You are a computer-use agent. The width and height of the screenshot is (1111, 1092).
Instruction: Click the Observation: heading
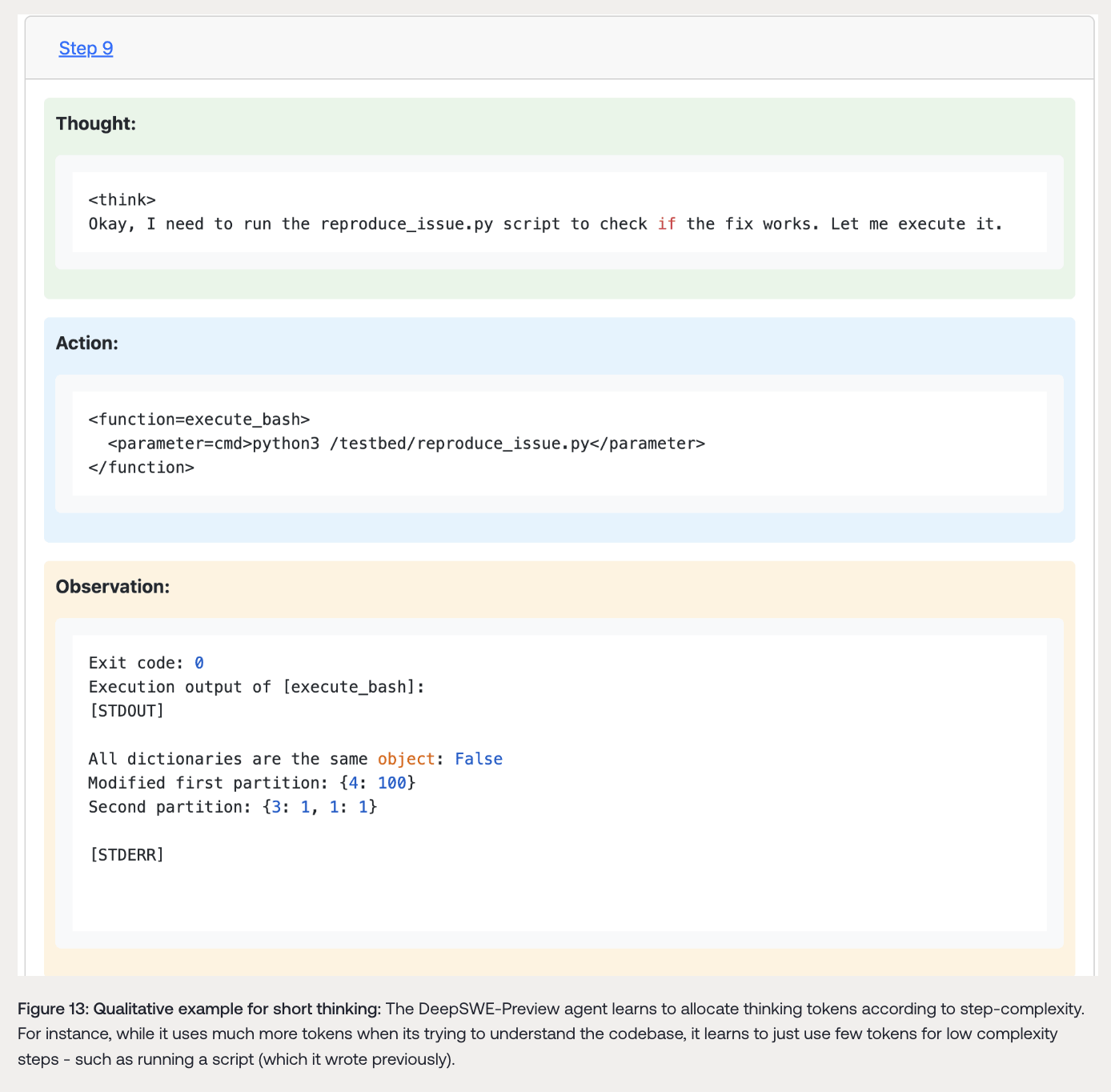coord(113,586)
